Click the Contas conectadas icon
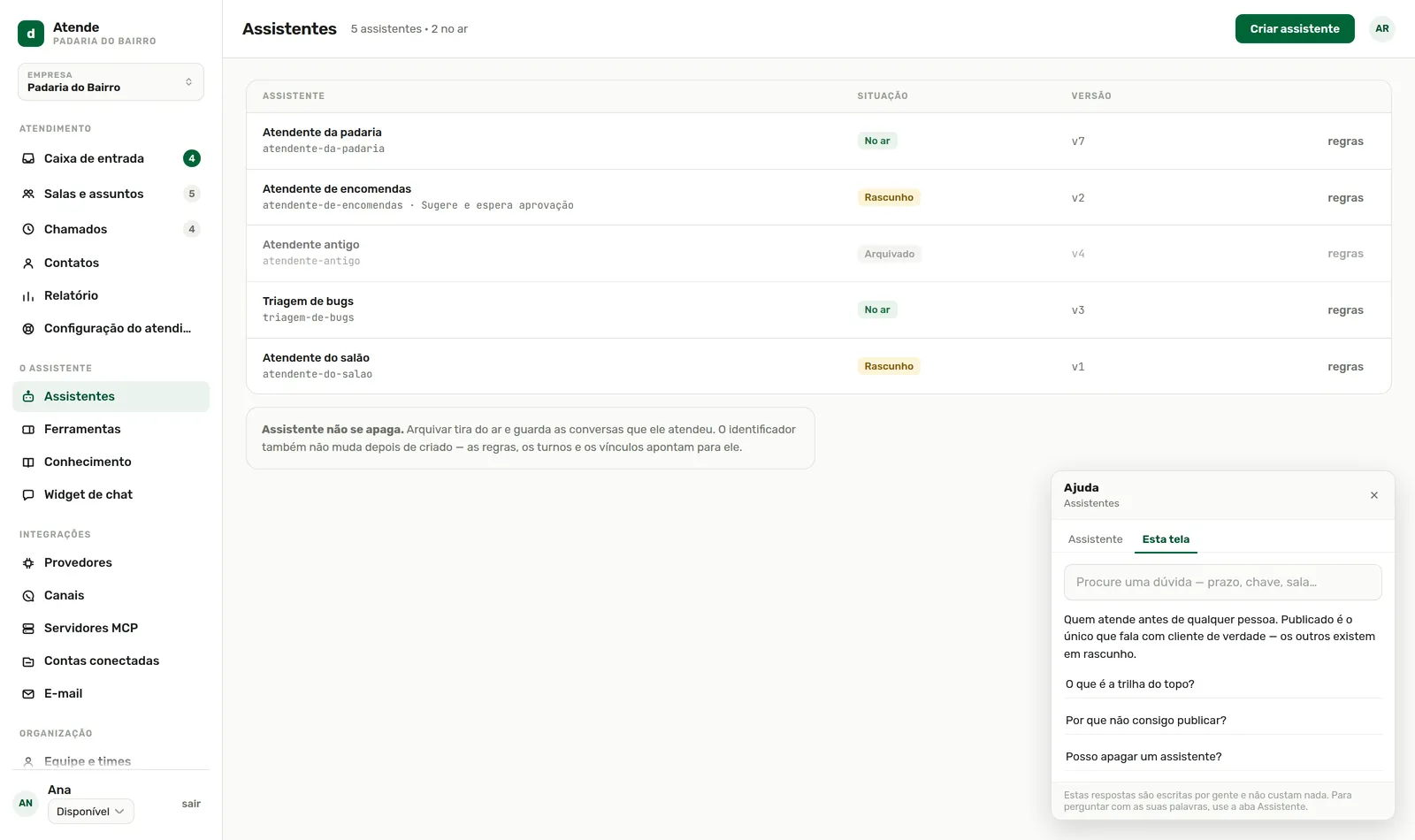Image resolution: width=1415 pixels, height=840 pixels. [x=28, y=661]
